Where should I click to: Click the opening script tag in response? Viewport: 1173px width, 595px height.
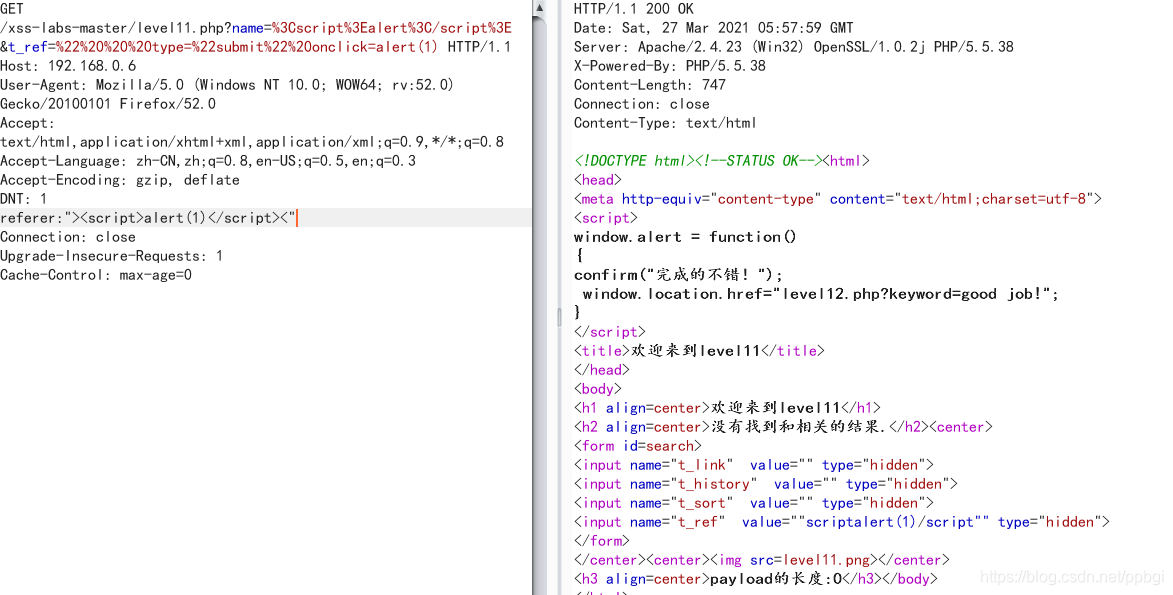[x=606, y=218]
